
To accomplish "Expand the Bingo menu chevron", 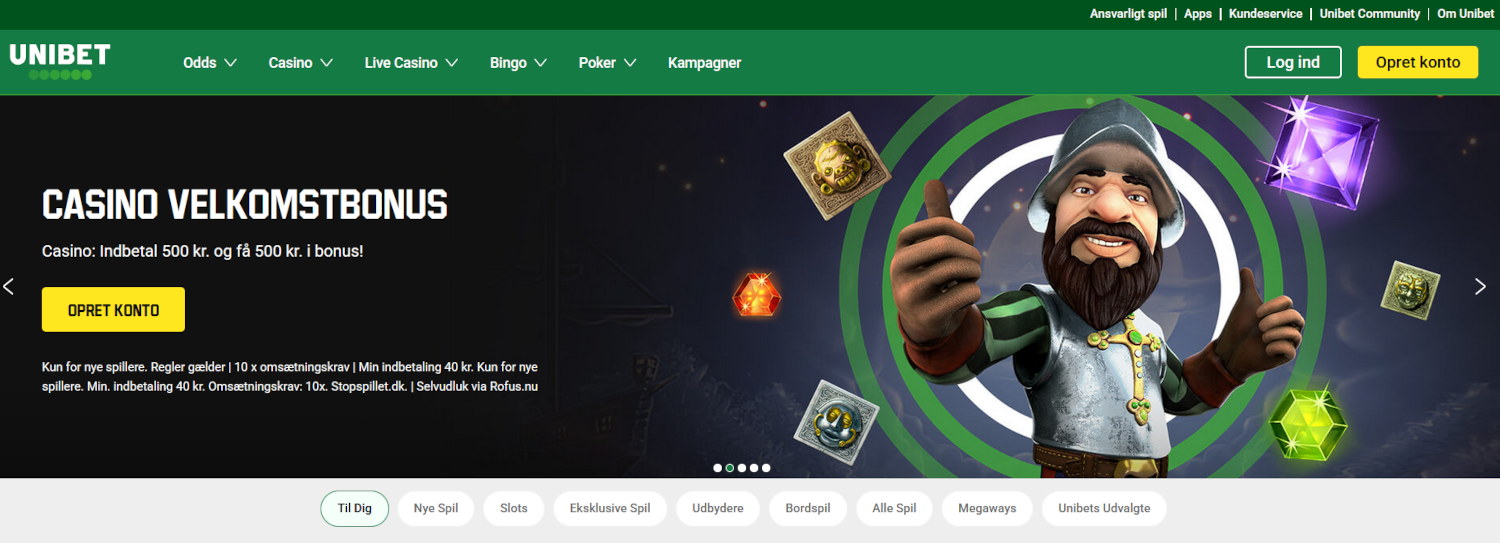I will [541, 62].
